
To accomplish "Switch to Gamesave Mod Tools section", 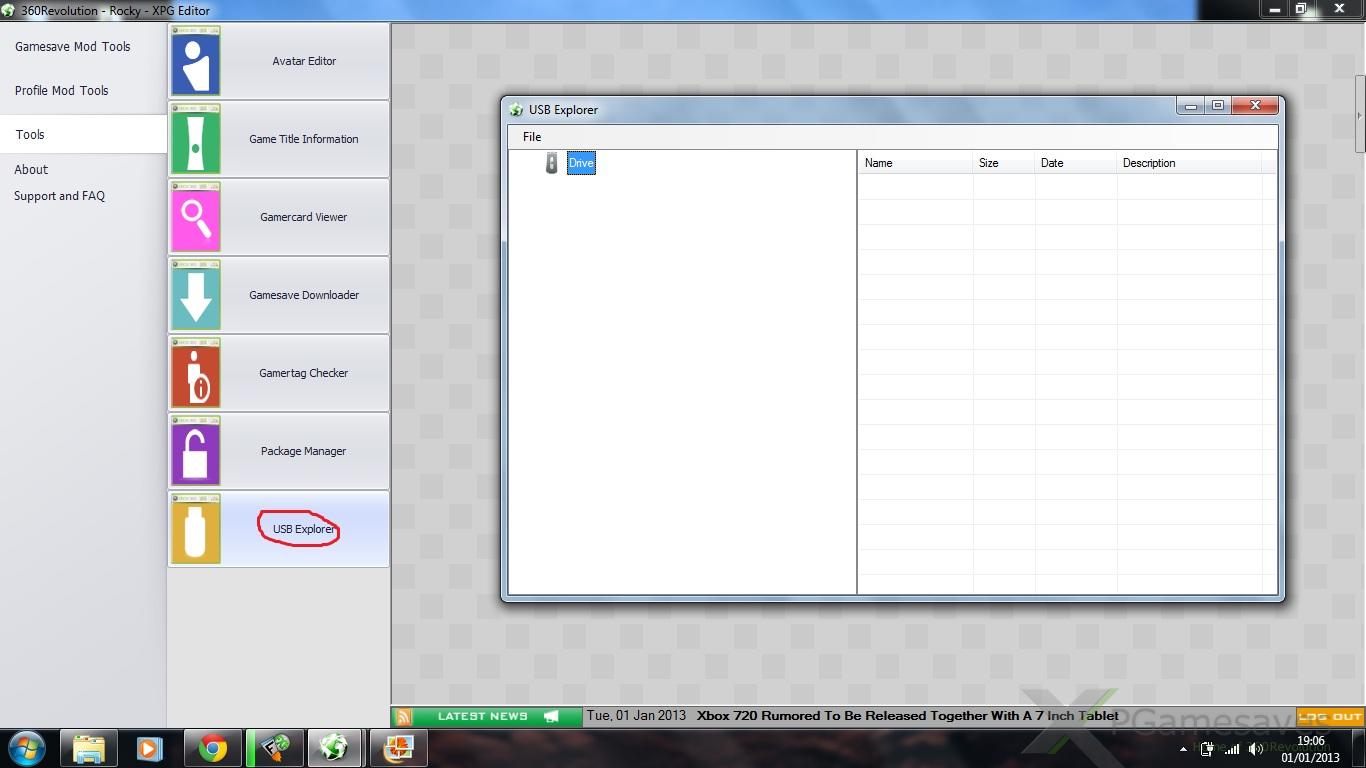I will coord(73,47).
